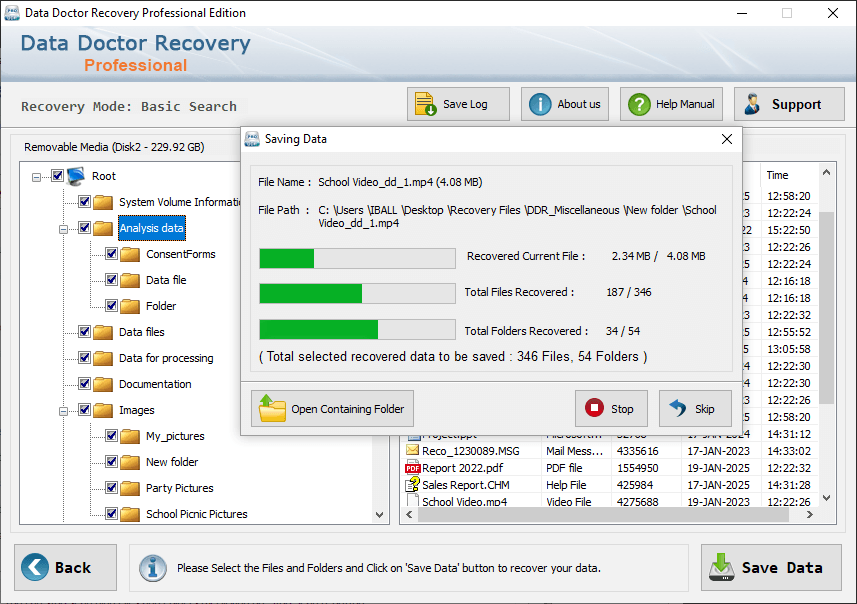Image resolution: width=857 pixels, height=604 pixels.
Task: Click the Help Manual button label
Action: pyautogui.click(x=685, y=104)
